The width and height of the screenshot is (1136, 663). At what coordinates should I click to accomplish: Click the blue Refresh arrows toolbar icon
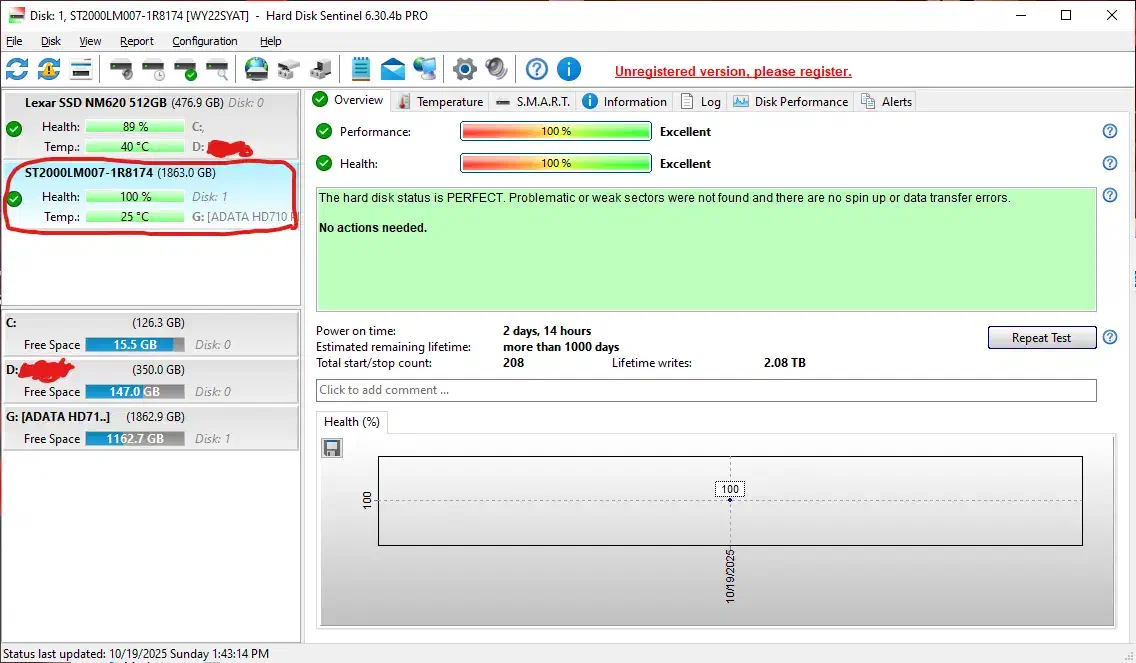17,69
